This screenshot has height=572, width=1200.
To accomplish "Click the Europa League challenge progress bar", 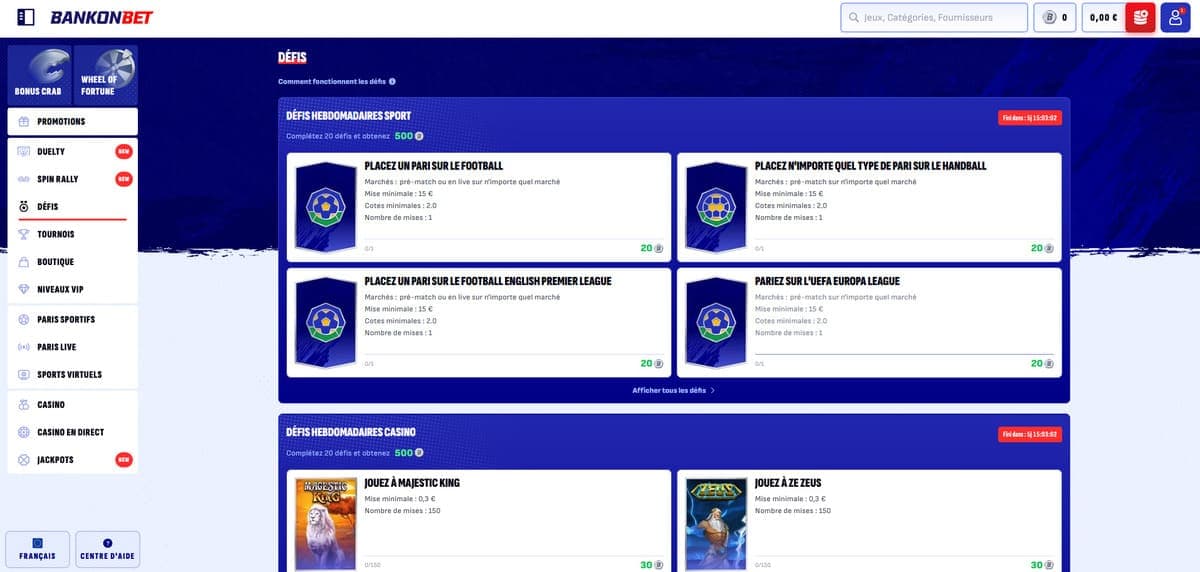I will 904,356.
